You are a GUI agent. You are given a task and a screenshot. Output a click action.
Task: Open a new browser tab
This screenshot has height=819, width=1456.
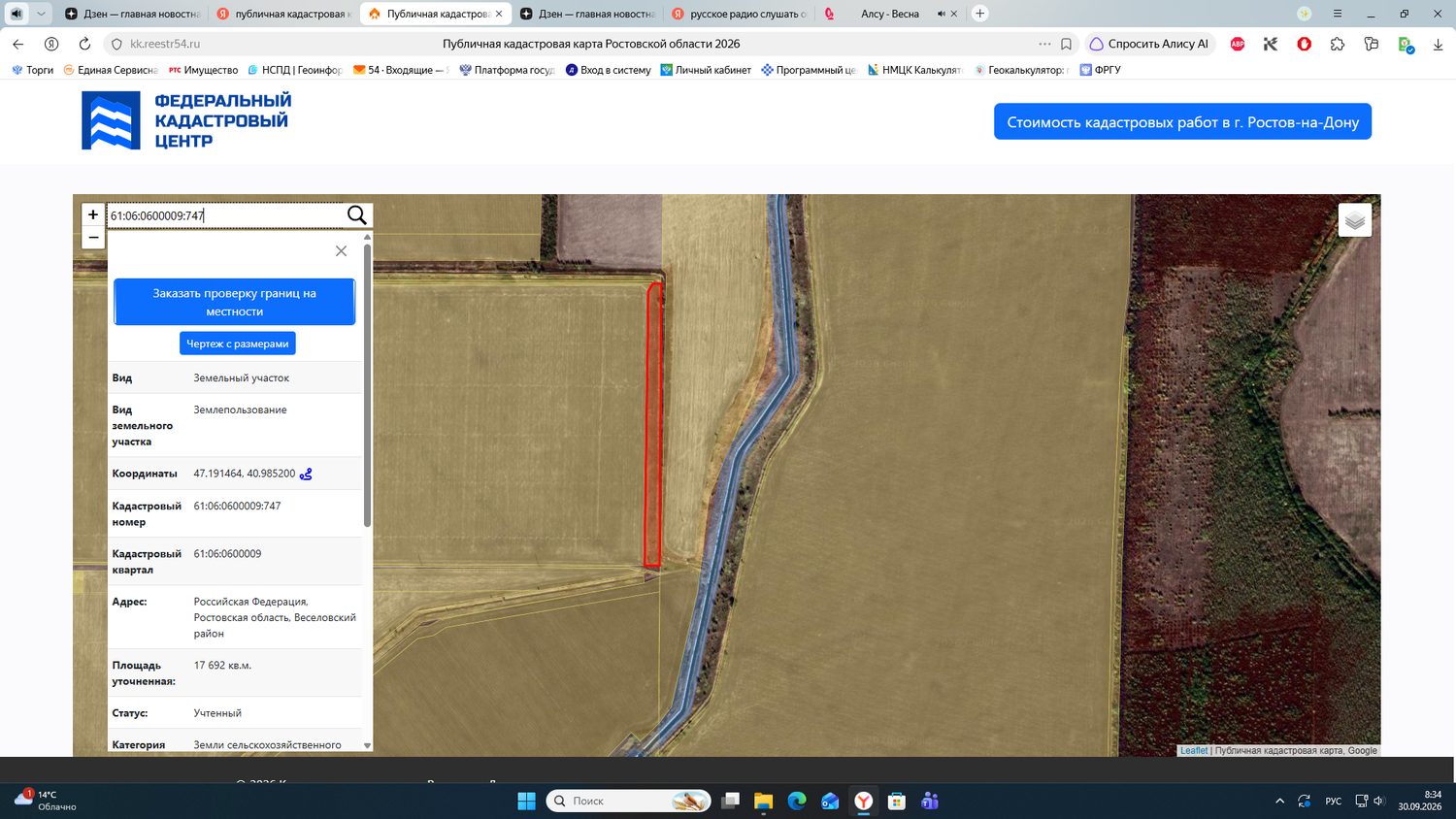click(980, 14)
